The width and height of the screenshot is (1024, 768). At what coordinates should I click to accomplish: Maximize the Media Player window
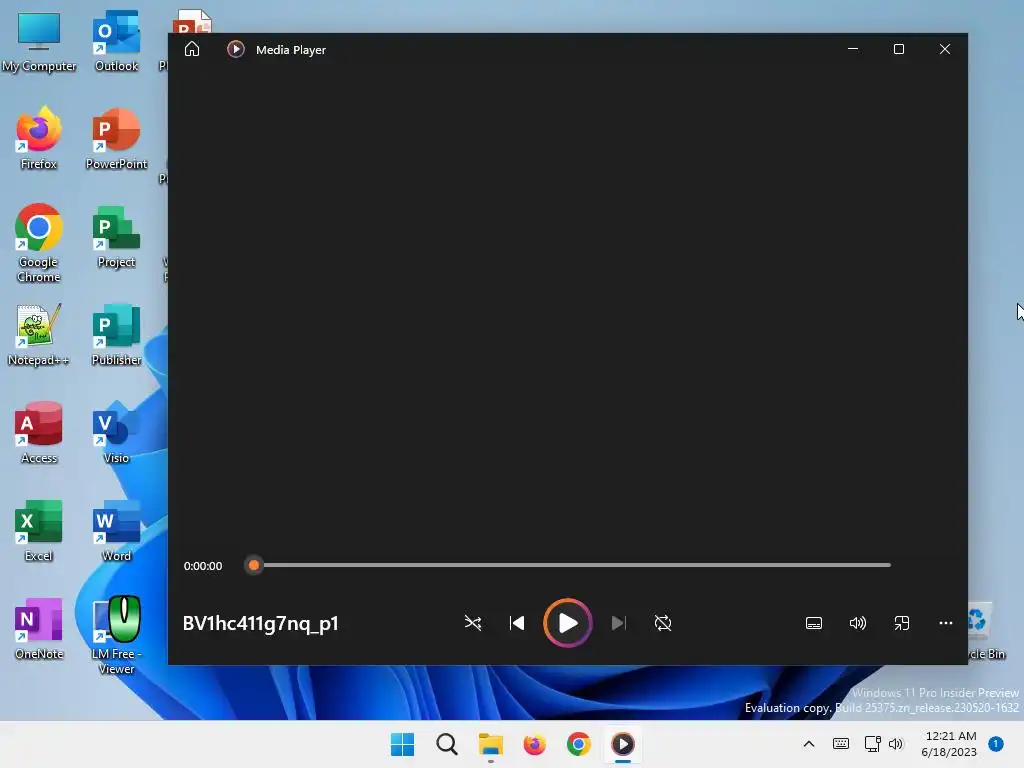point(899,49)
